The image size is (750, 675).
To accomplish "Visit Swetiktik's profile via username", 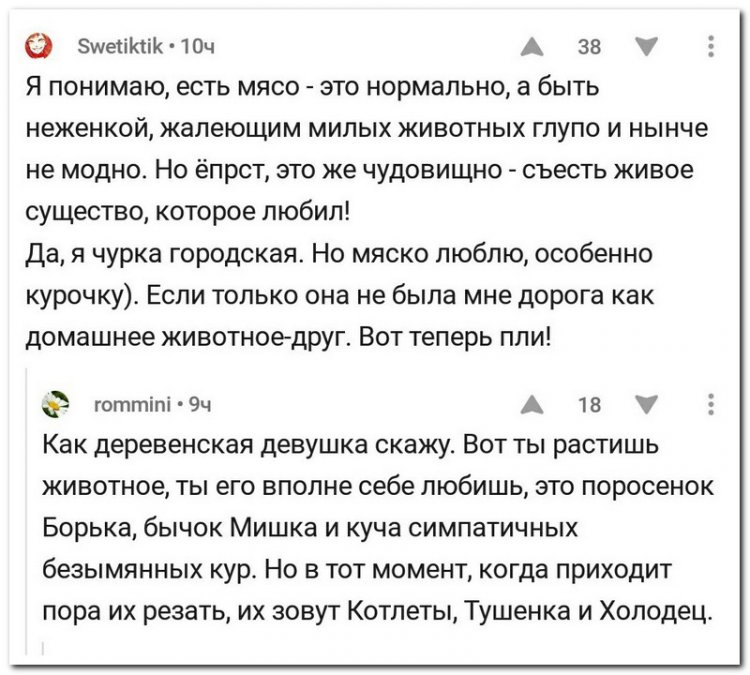I will click(120, 46).
